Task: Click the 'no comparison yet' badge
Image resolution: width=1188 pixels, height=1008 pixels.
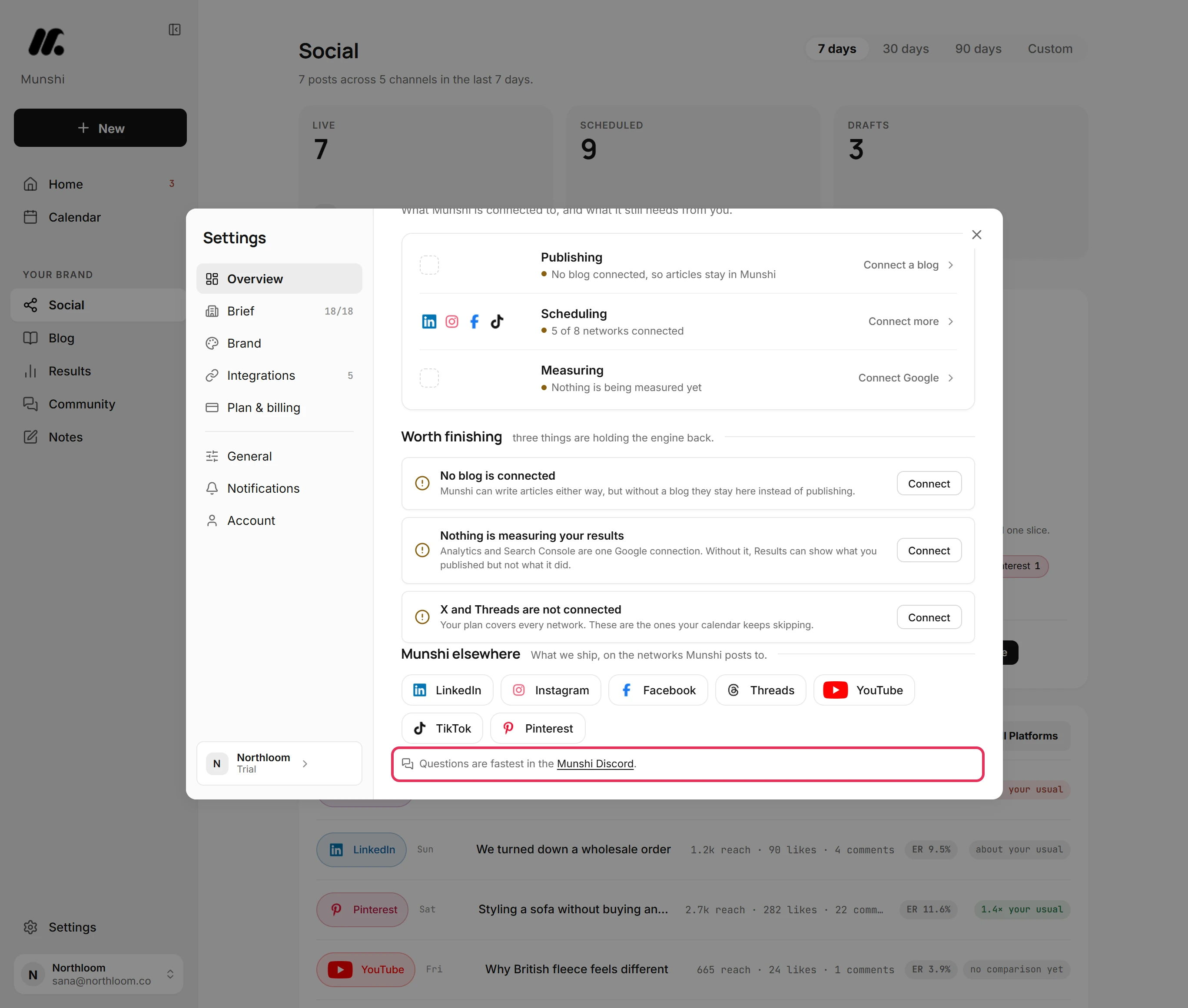Action: (x=1016, y=969)
